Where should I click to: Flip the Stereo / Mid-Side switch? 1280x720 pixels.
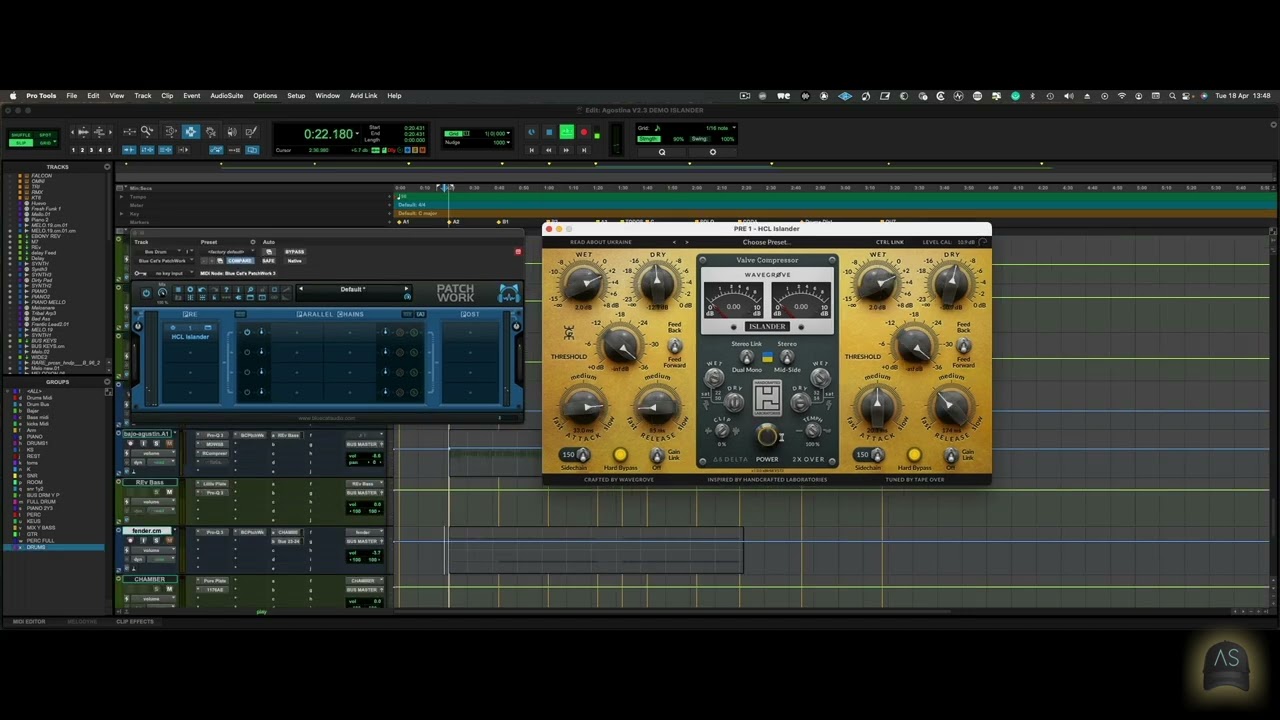pos(787,357)
